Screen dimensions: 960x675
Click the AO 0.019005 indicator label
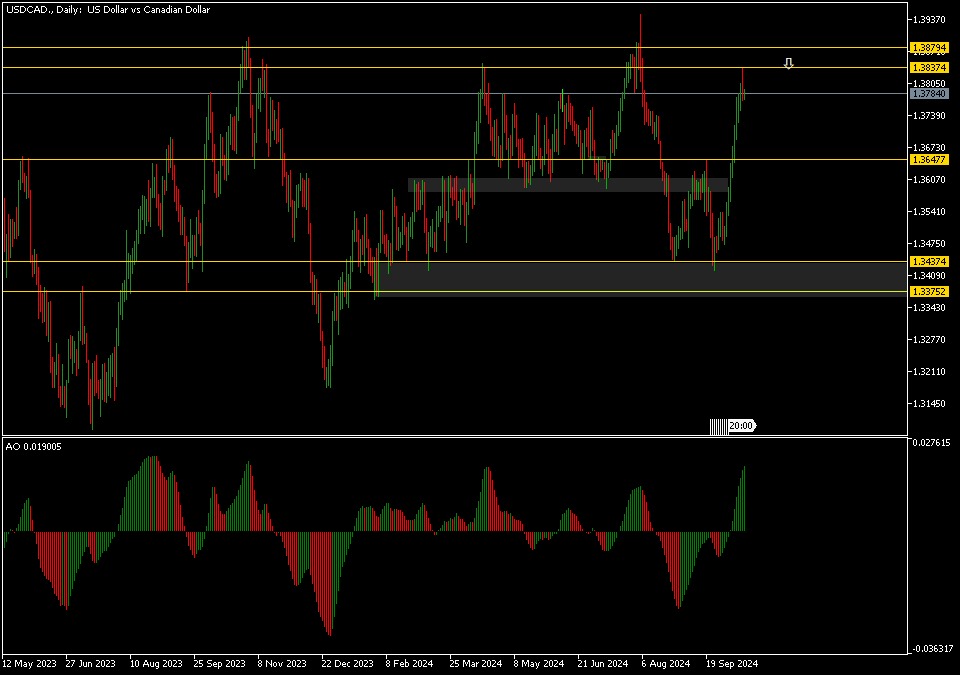[x=34, y=447]
